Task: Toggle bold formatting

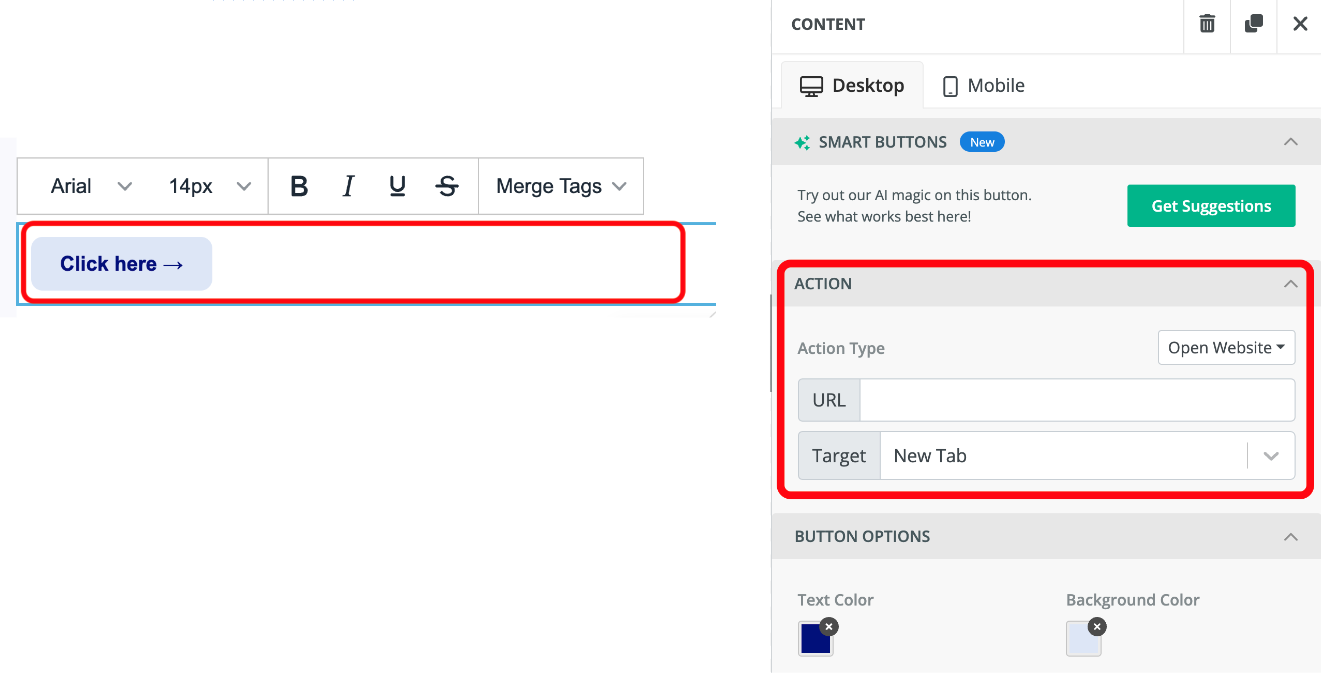Action: click(x=298, y=186)
